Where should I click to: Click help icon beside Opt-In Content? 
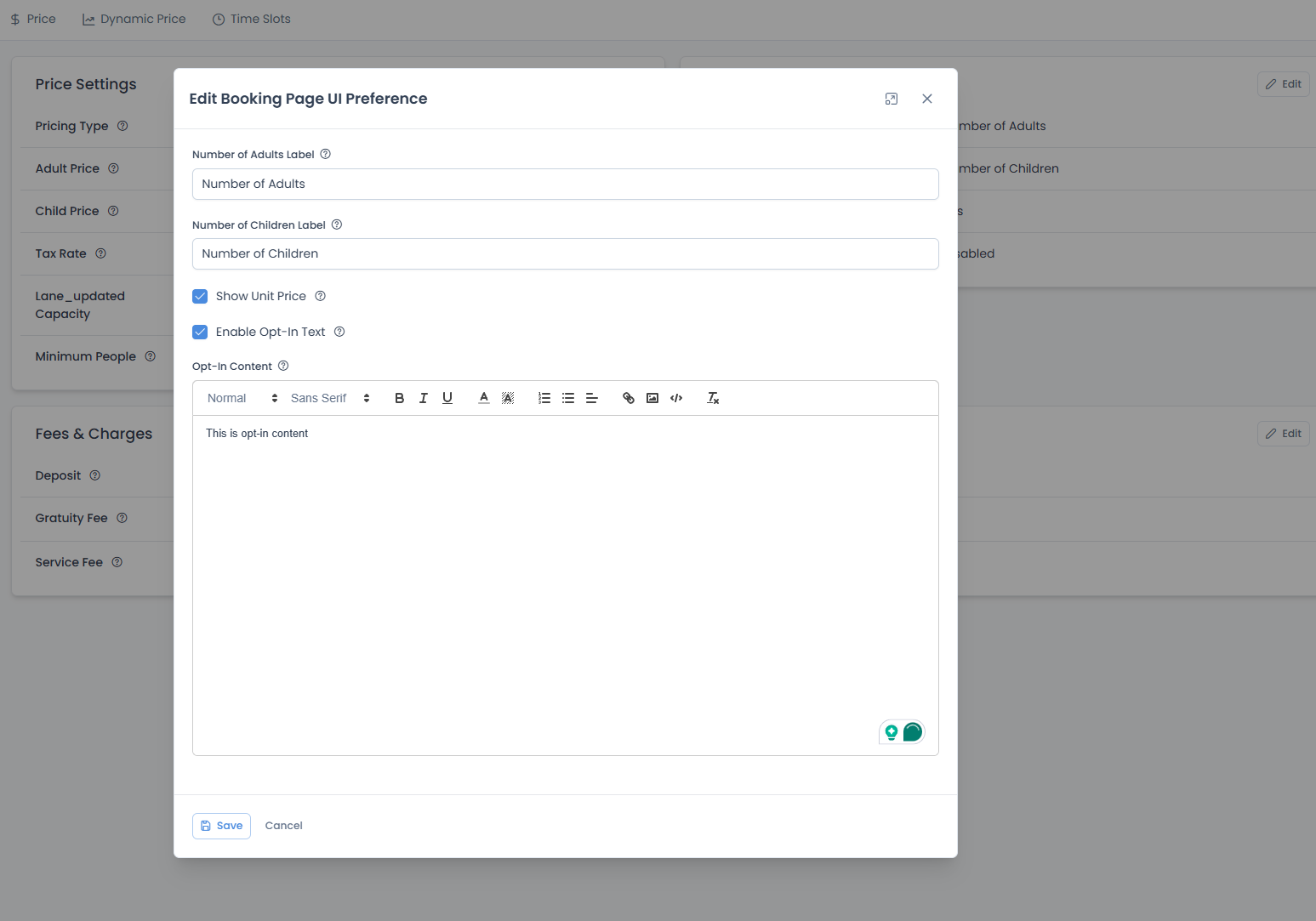[x=284, y=366]
